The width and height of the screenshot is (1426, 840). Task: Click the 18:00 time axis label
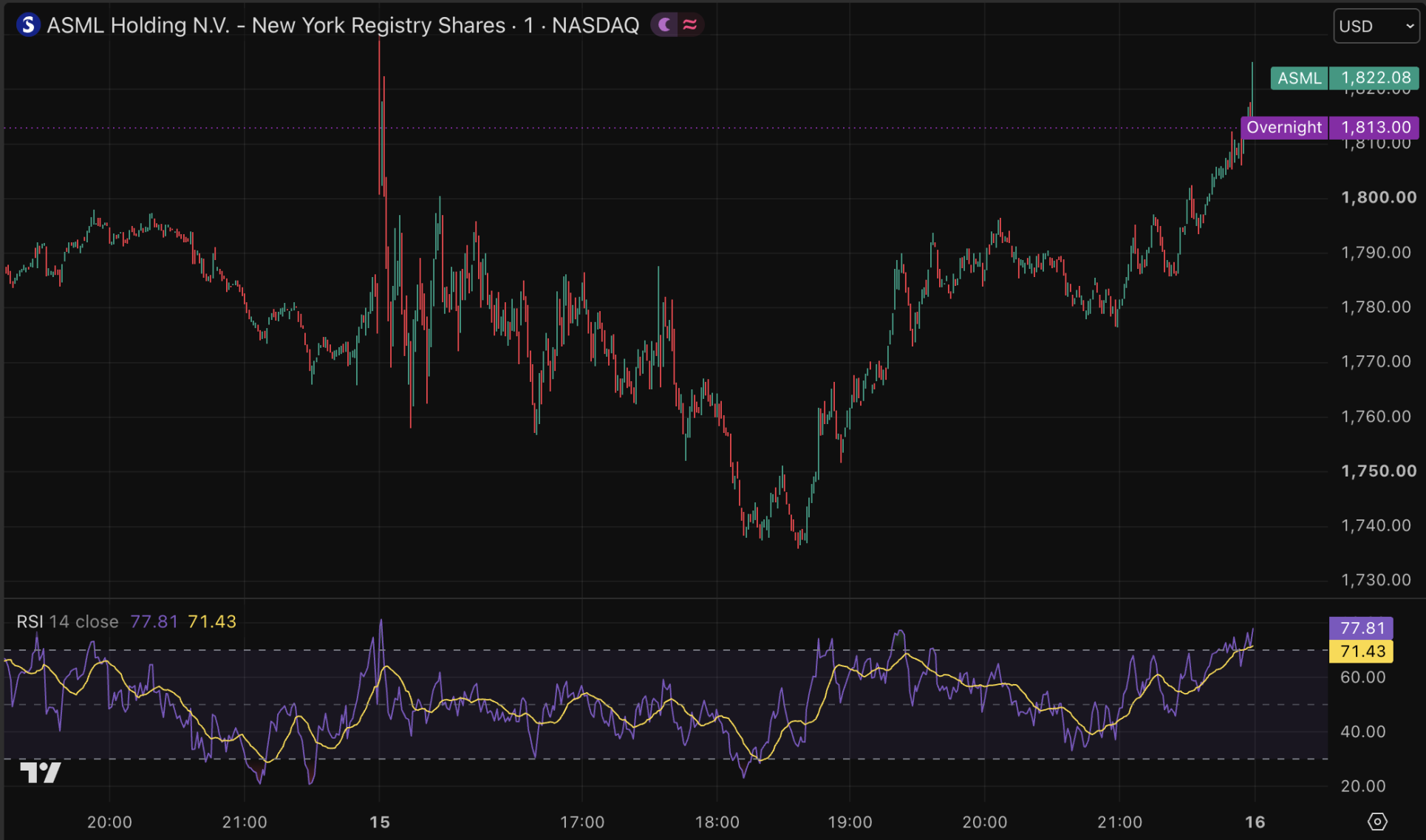pos(717,822)
